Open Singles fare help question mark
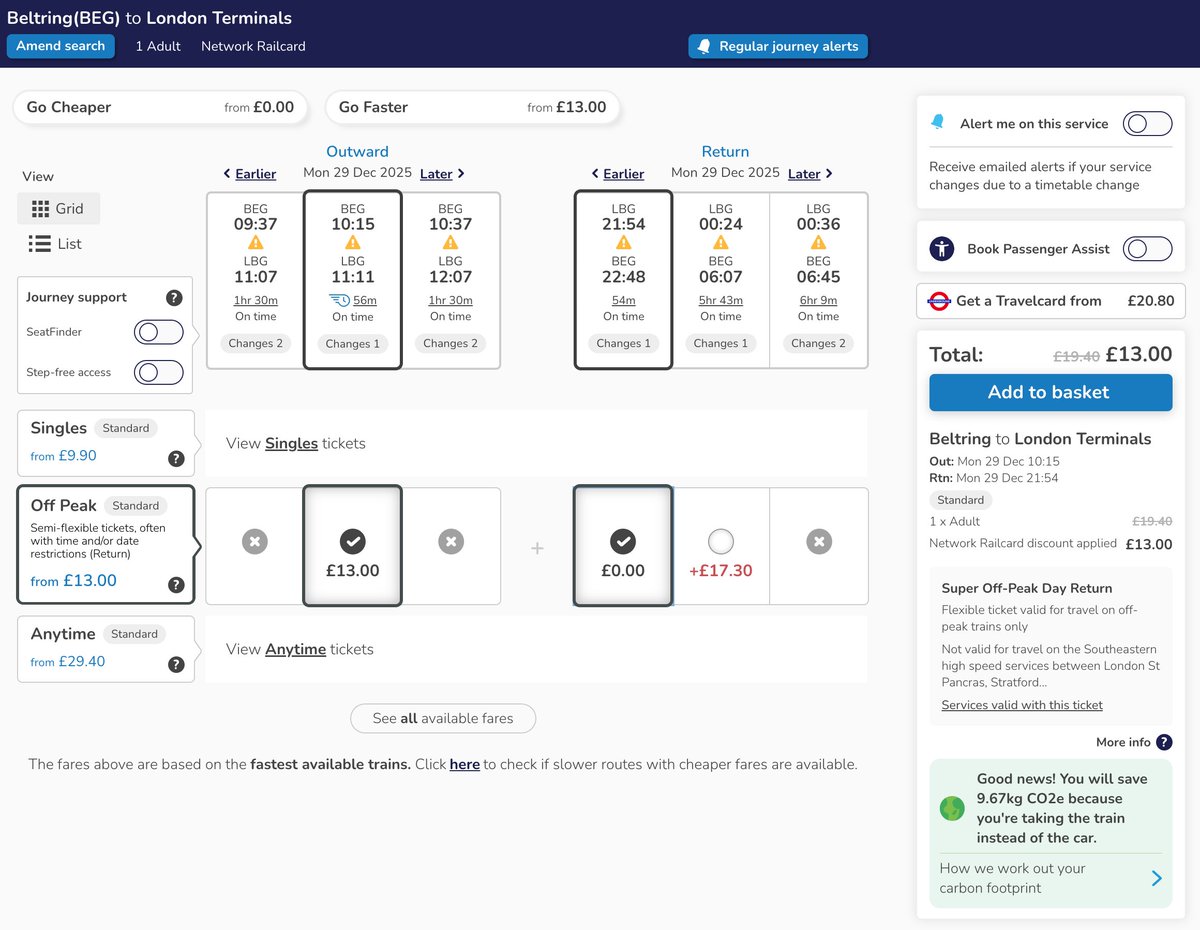The width and height of the screenshot is (1200, 930). pyautogui.click(x=176, y=459)
